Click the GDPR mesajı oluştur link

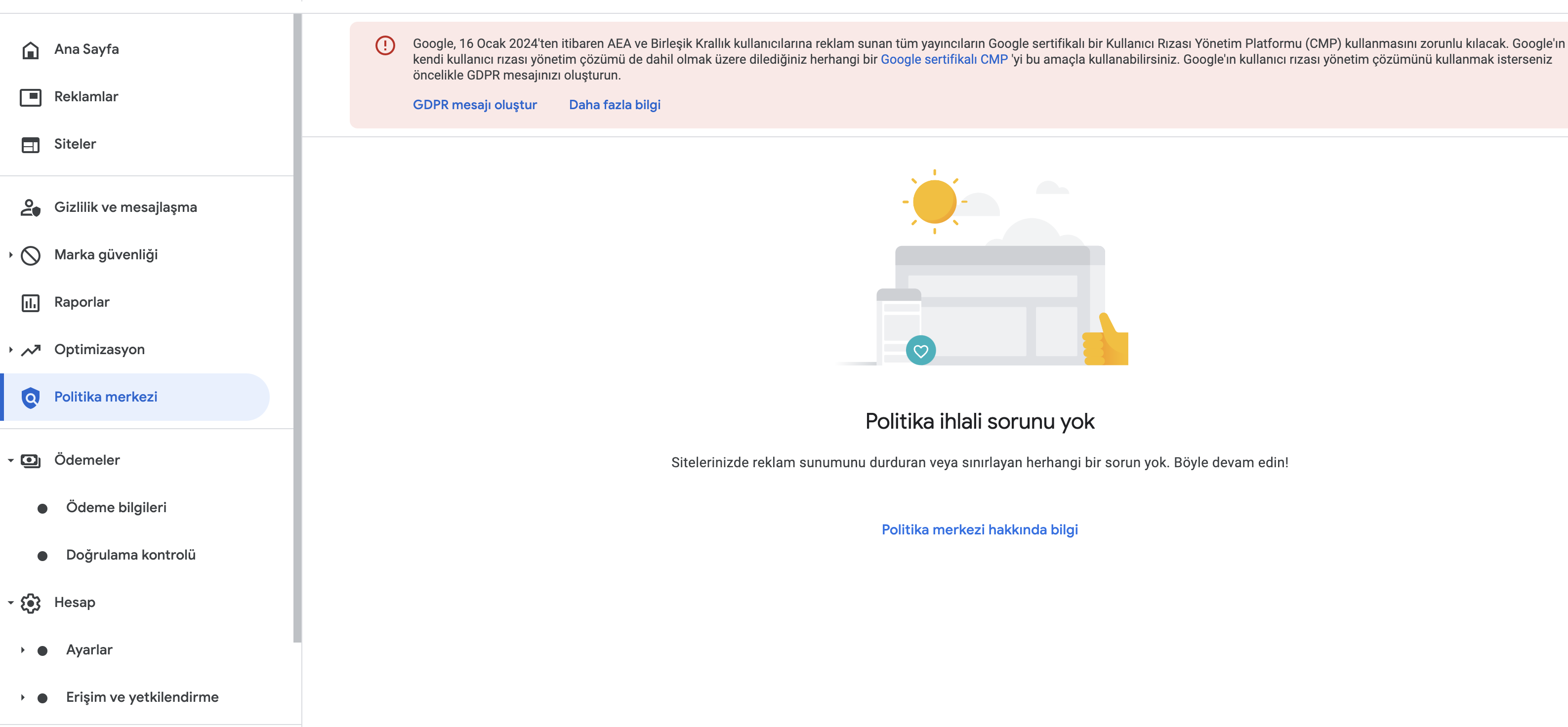coord(475,105)
